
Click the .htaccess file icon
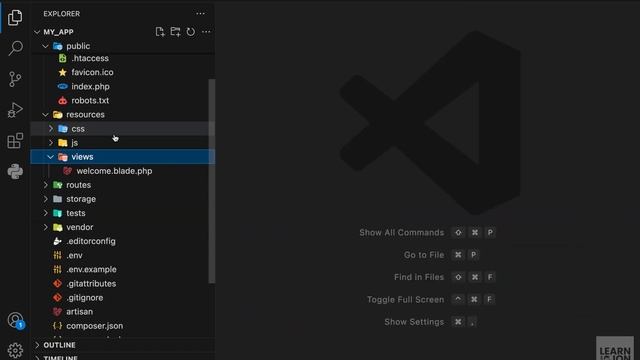click(62, 58)
